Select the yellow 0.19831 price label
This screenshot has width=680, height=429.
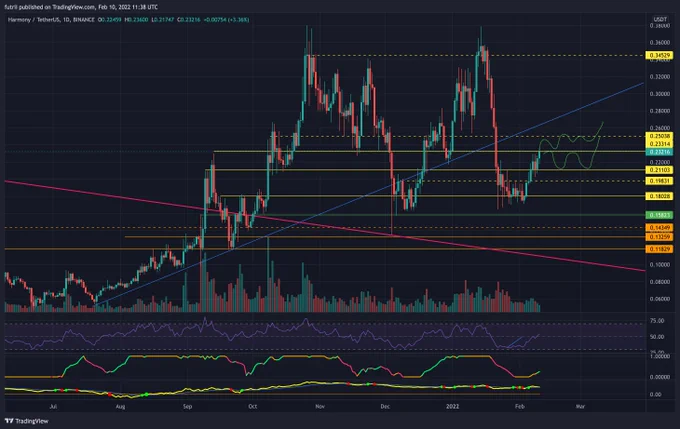click(x=659, y=181)
